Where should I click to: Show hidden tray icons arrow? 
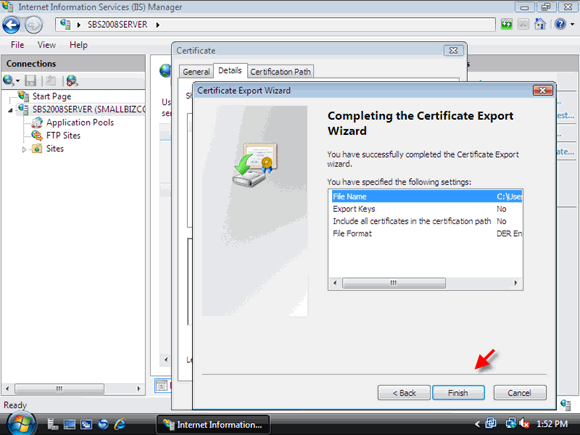(477, 424)
